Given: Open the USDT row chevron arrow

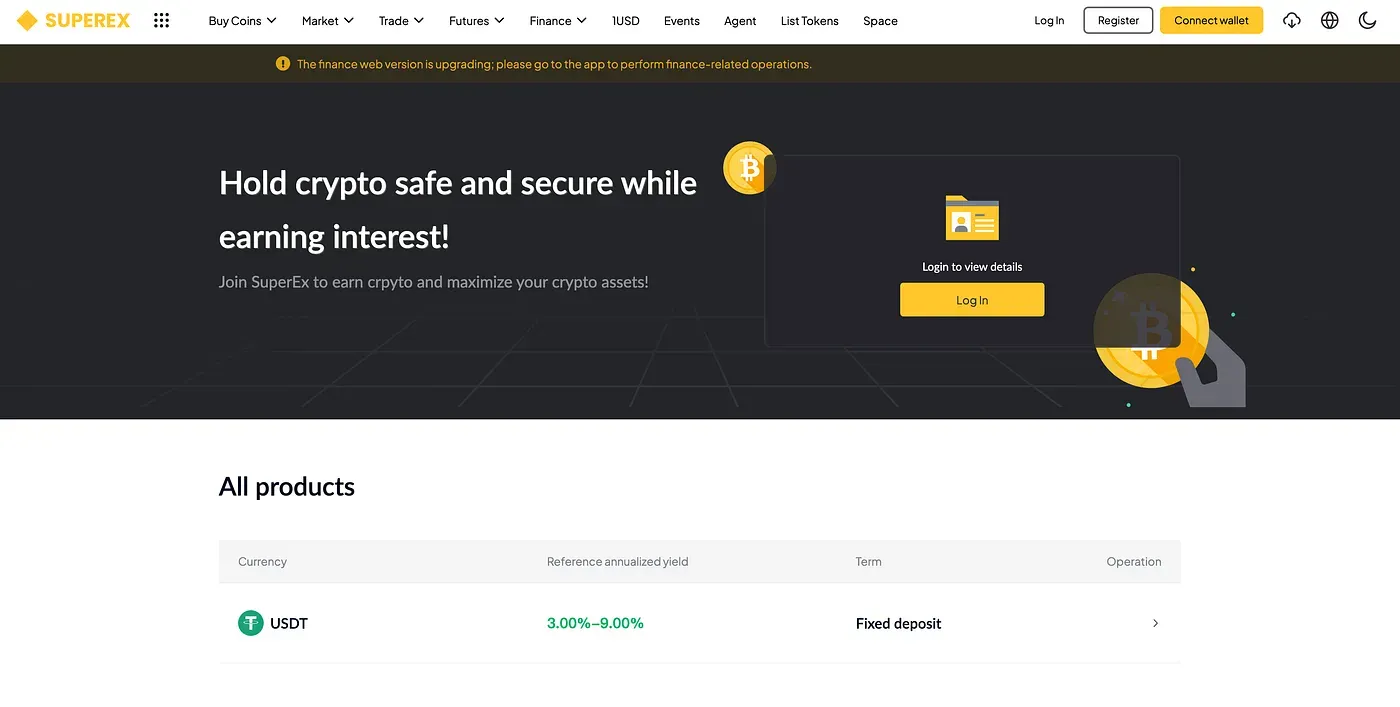Looking at the screenshot, I should pos(1155,623).
